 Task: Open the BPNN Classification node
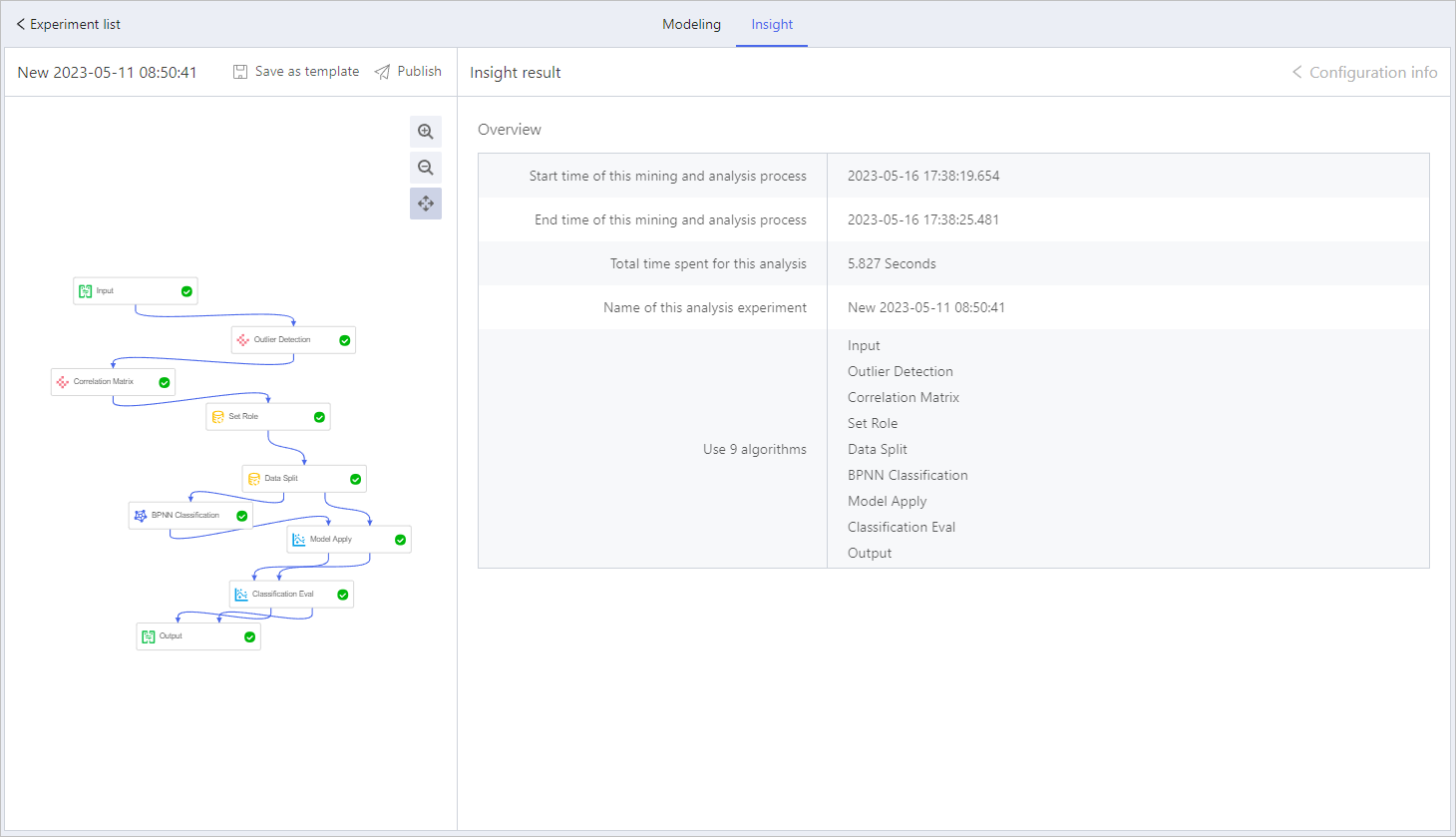141,515
